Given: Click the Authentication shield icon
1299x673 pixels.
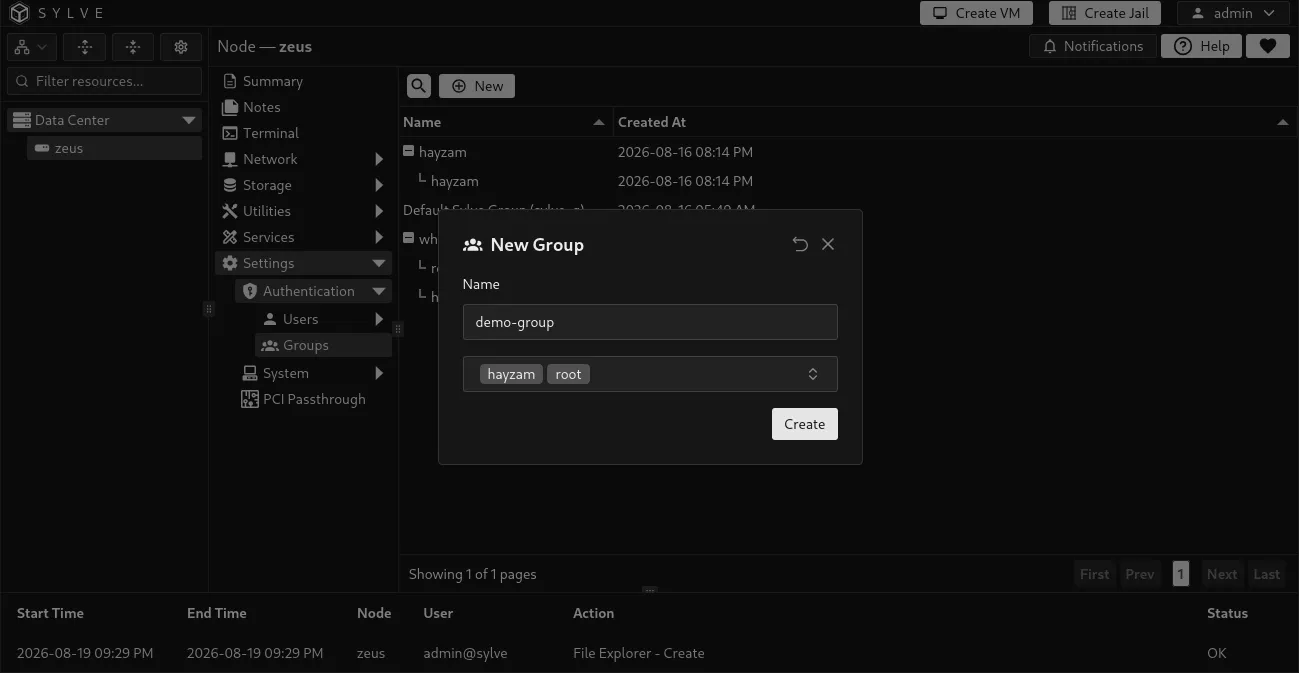Looking at the screenshot, I should click(x=250, y=291).
